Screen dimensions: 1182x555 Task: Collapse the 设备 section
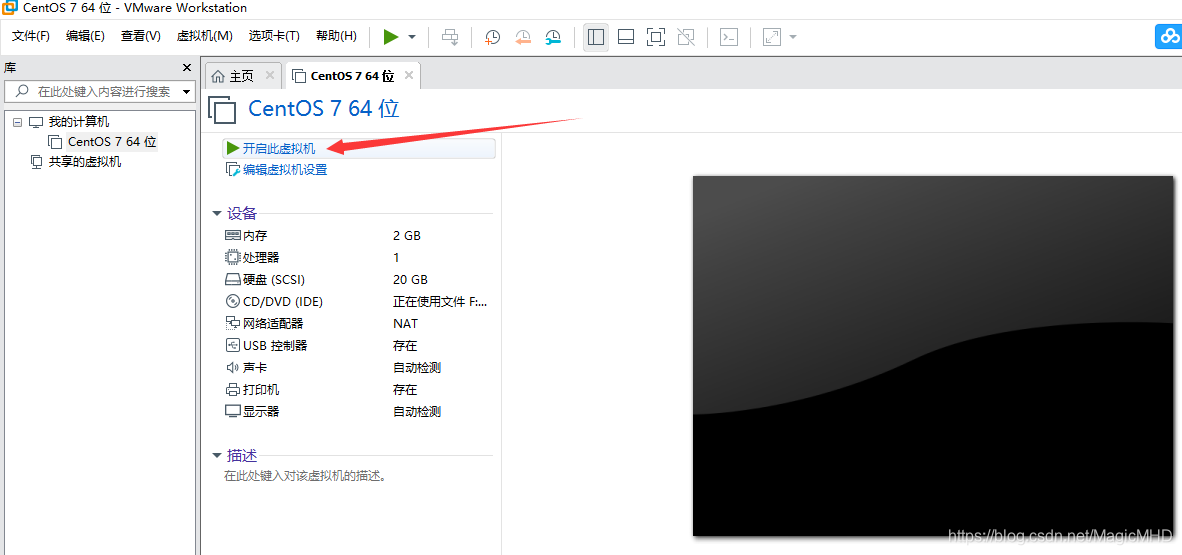click(217, 213)
